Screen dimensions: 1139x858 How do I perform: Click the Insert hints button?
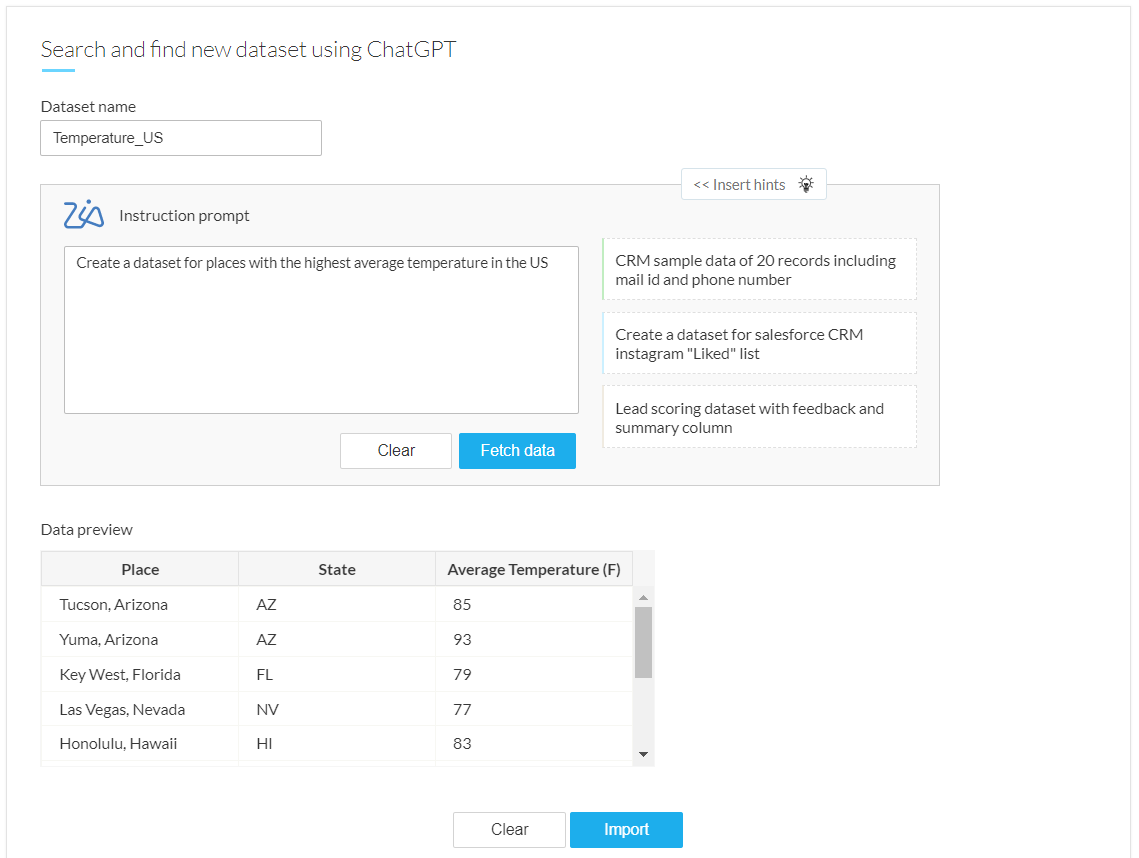tap(740, 184)
